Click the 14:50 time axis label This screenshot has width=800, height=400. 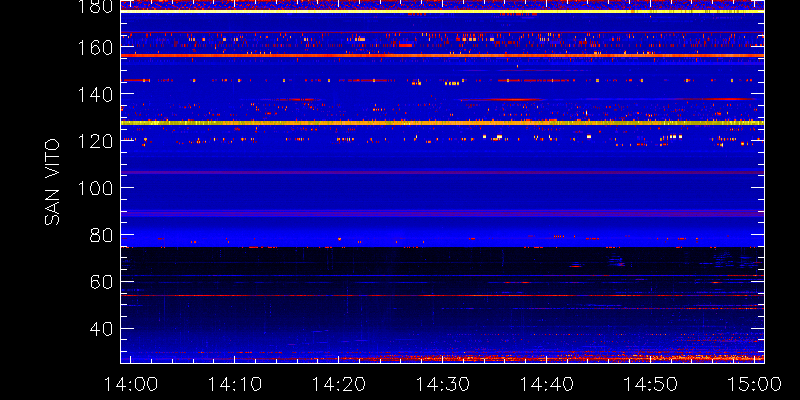pos(651,384)
